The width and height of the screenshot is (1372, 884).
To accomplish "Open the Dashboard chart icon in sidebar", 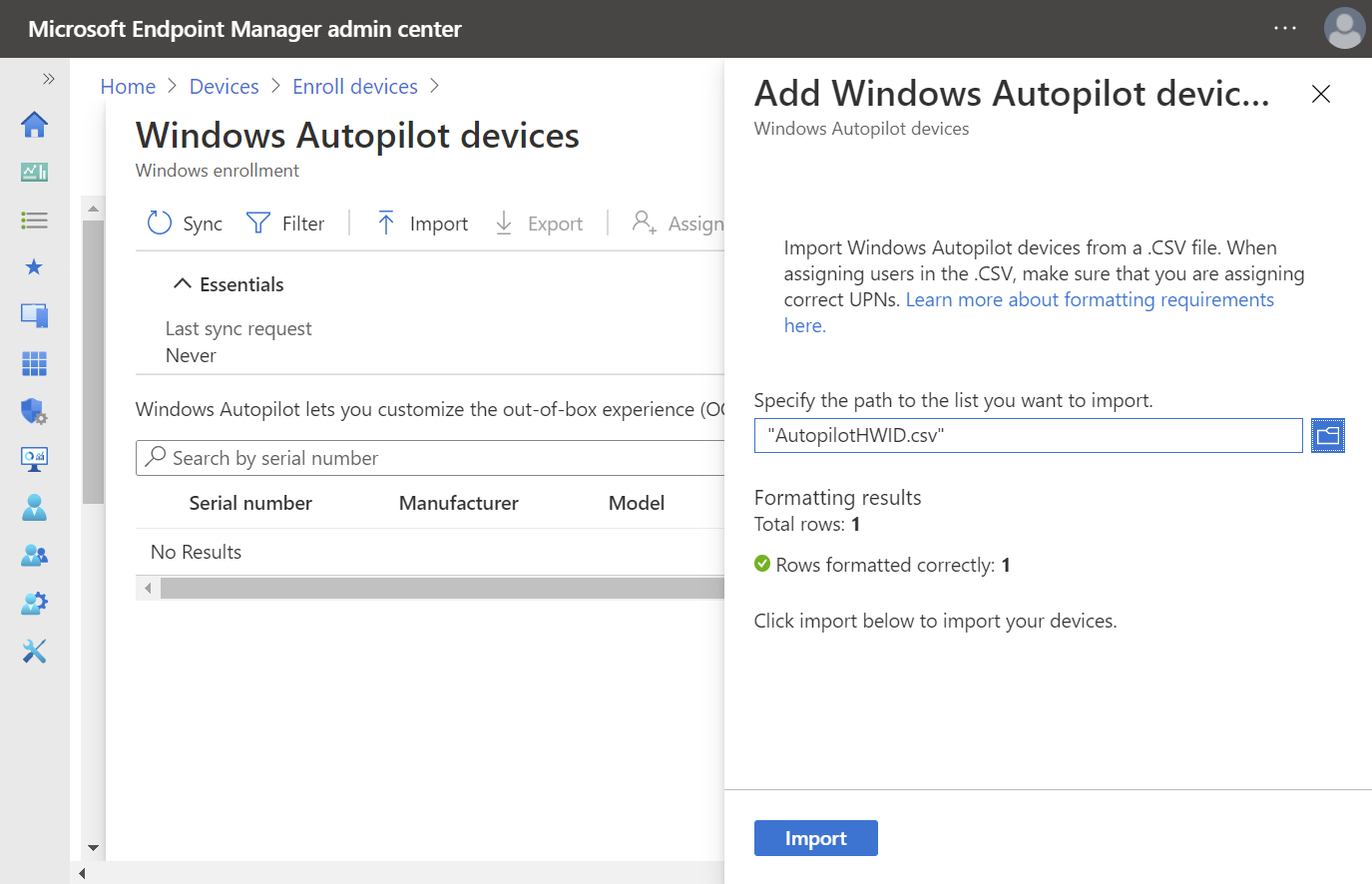I will pos(34,173).
